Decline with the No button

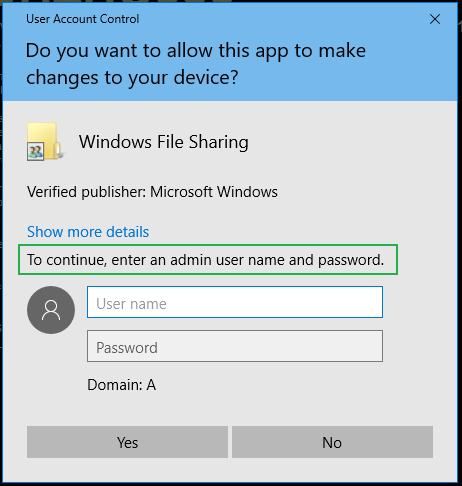(332, 442)
